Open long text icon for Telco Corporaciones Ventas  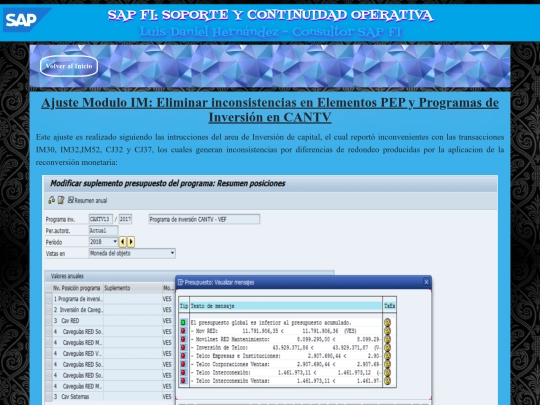[x=387, y=364]
